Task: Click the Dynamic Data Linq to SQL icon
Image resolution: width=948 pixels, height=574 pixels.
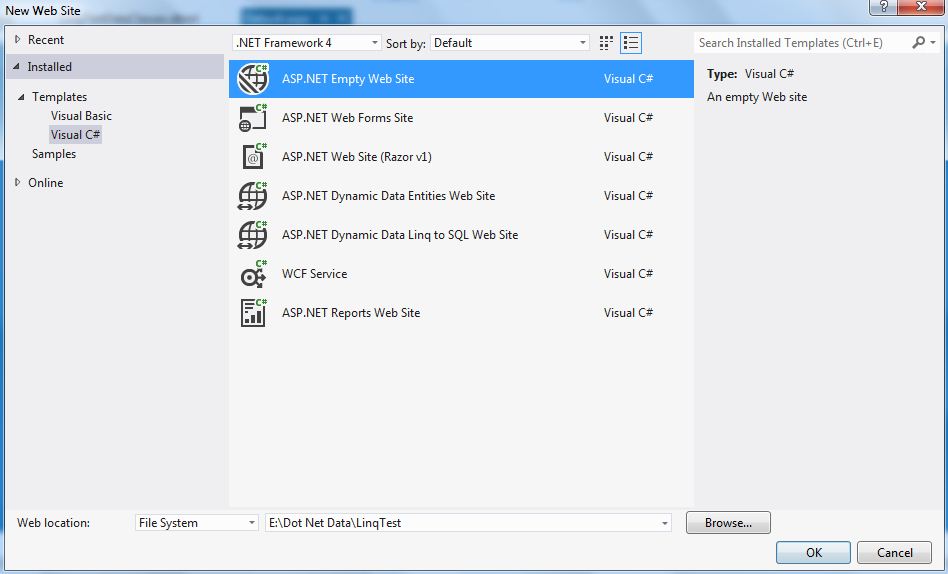Action: click(x=253, y=235)
